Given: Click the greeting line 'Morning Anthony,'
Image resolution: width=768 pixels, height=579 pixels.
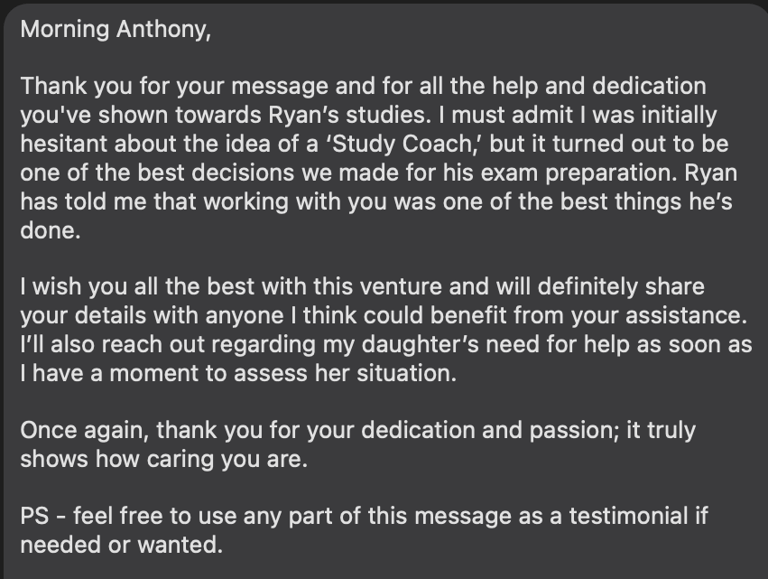Looking at the screenshot, I should click(116, 29).
